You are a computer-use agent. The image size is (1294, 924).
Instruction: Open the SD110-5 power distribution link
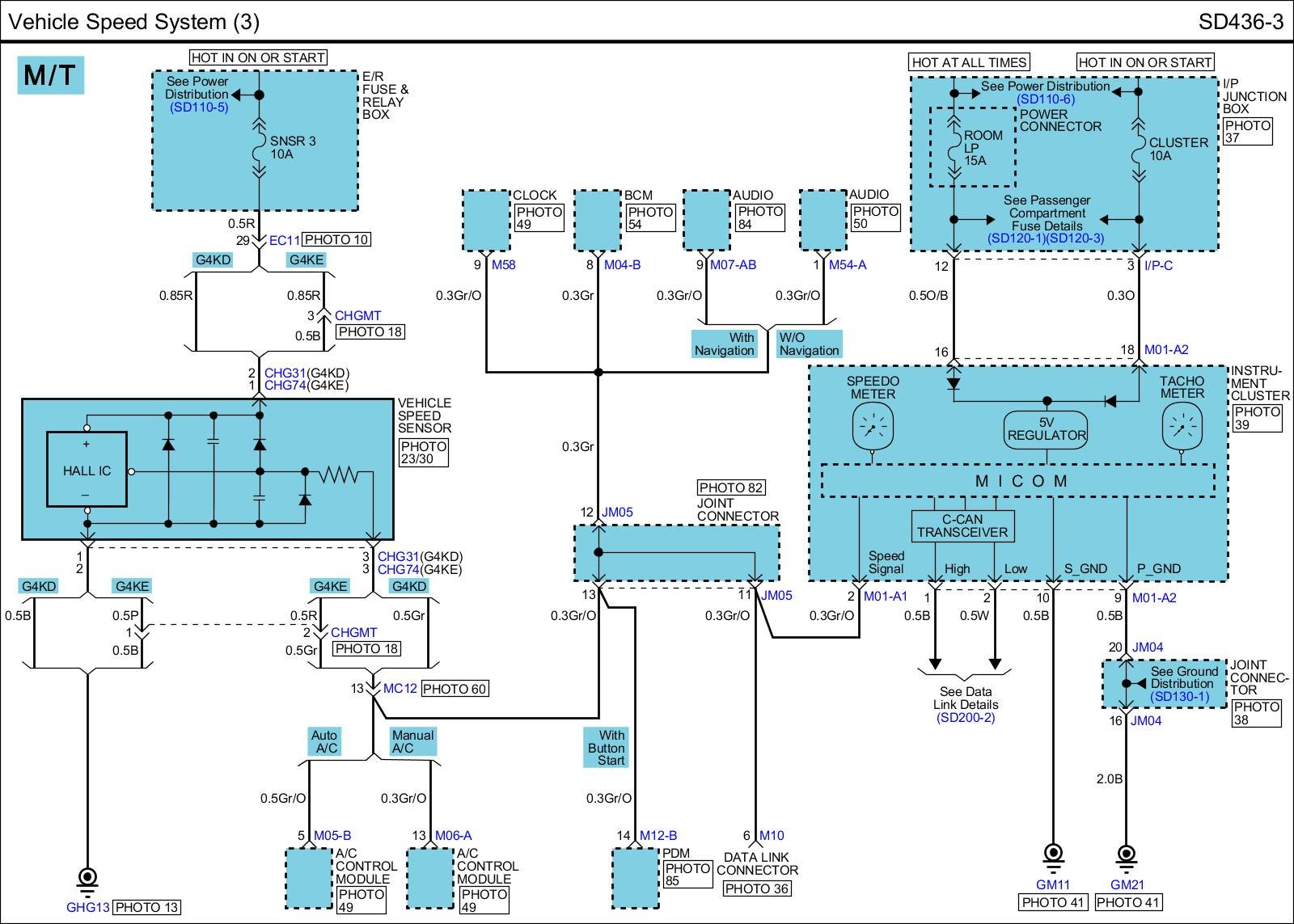click(x=199, y=108)
